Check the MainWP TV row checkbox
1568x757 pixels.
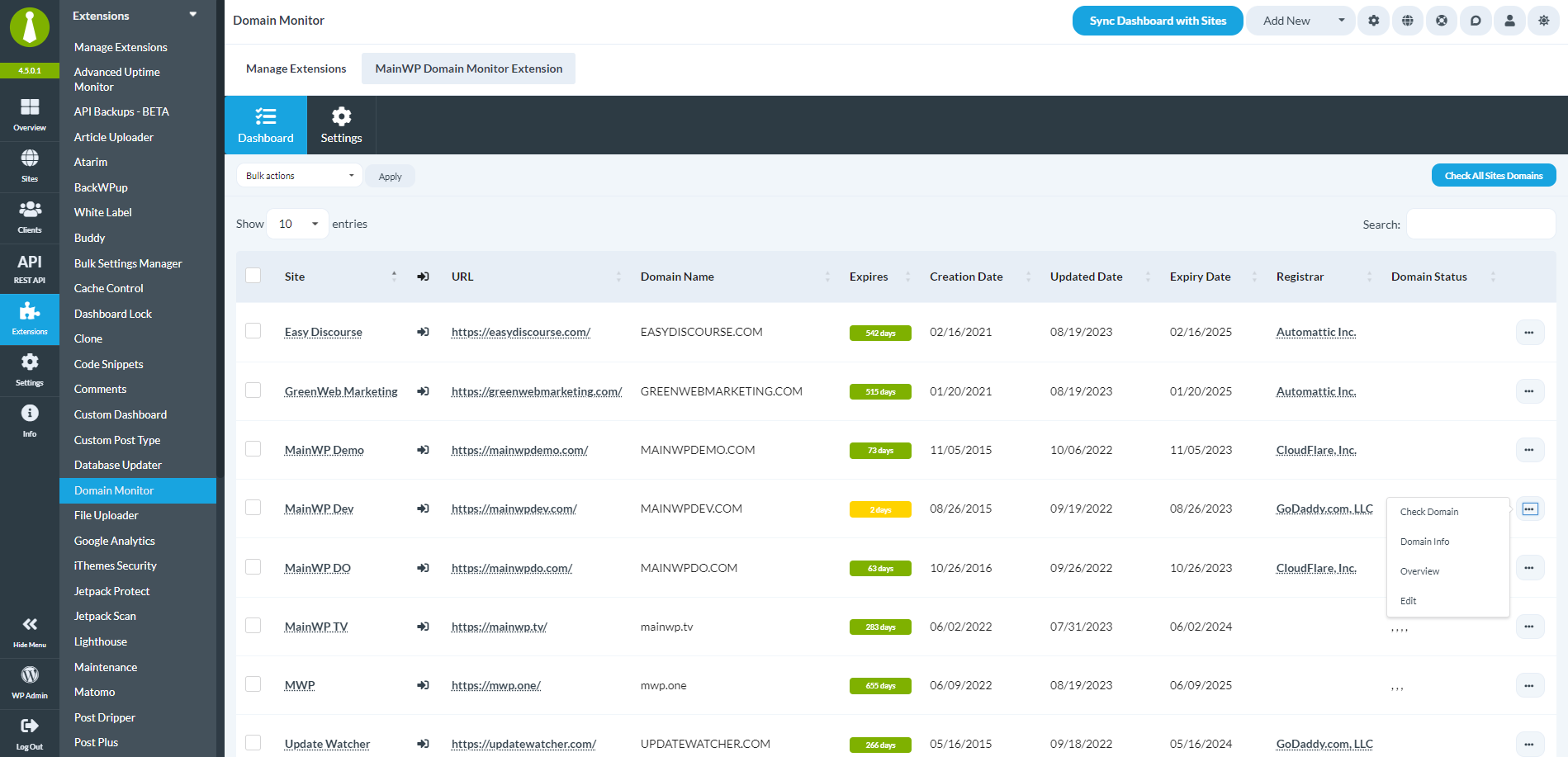point(253,626)
